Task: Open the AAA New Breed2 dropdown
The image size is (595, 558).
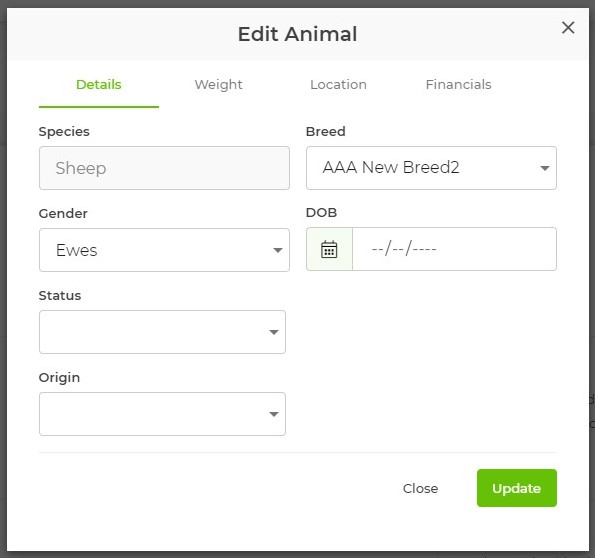Action: coord(431,168)
